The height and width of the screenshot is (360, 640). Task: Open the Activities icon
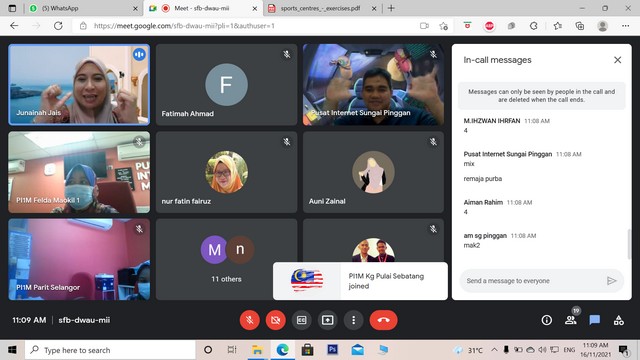[x=619, y=320]
